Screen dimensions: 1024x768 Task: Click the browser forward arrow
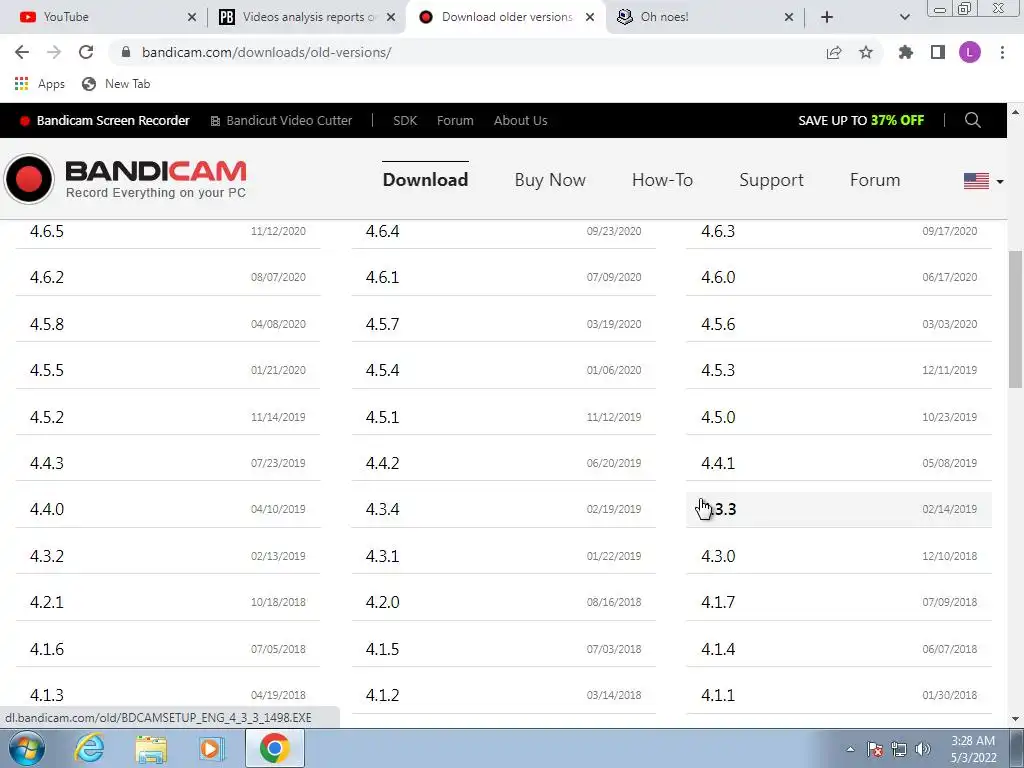pyautogui.click(x=54, y=52)
